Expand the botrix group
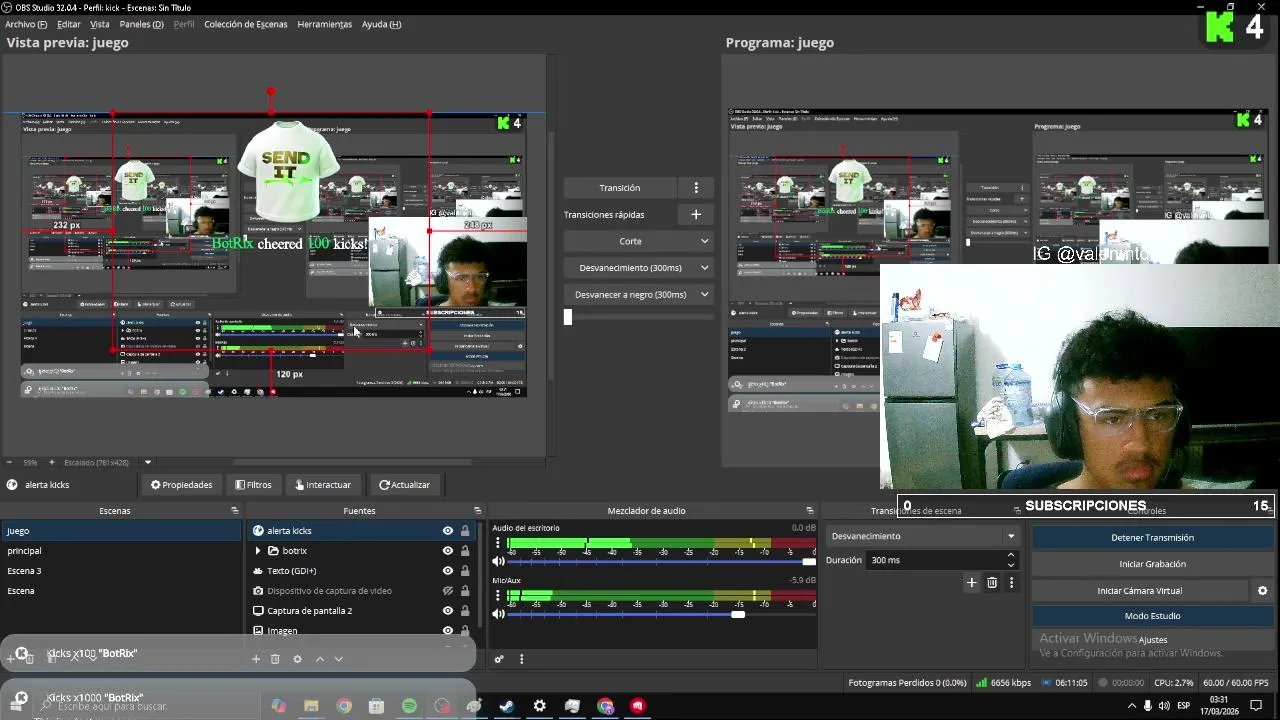 (258, 551)
